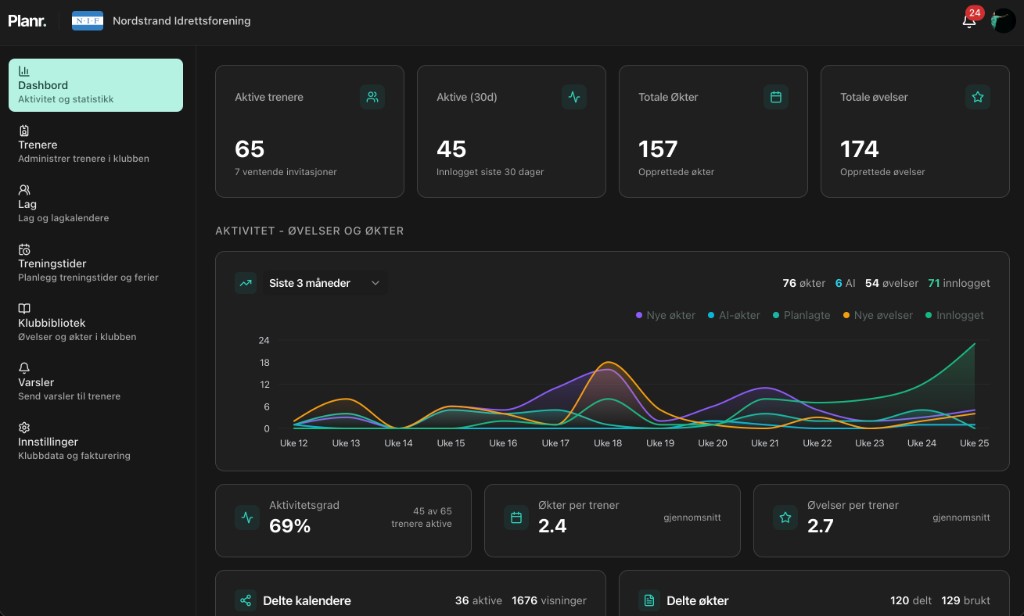Click the Innstillinger gear icon

[24, 427]
